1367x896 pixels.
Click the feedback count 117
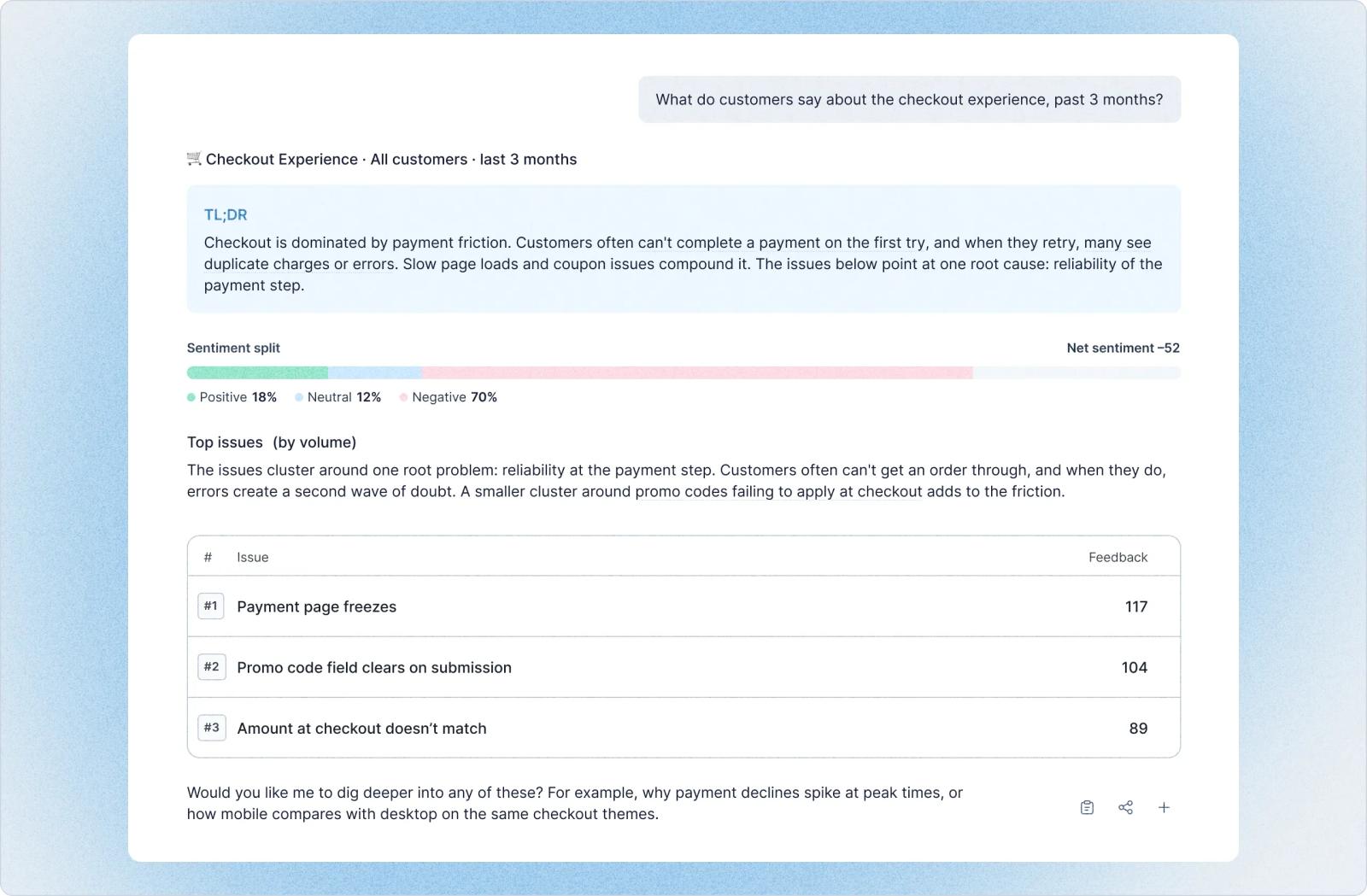(x=1136, y=606)
